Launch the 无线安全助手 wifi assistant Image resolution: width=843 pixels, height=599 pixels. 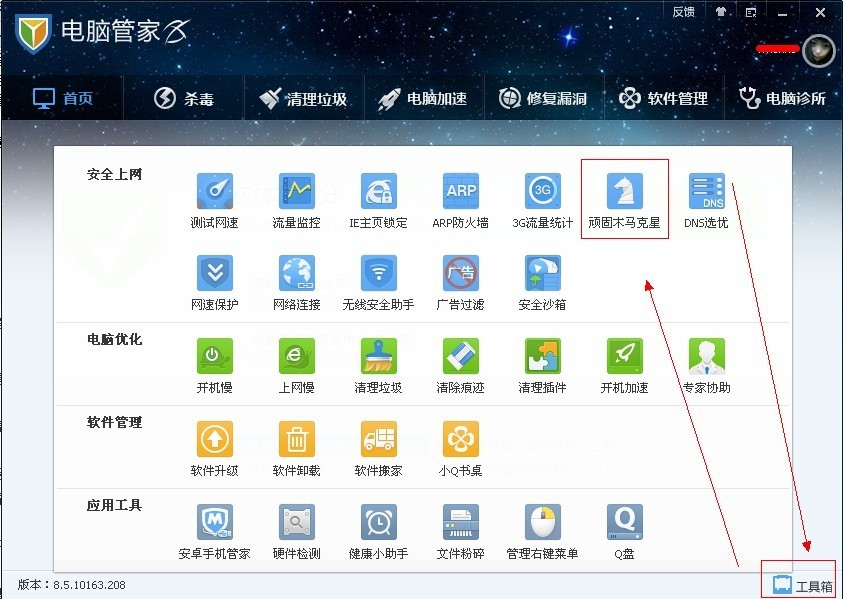click(378, 283)
